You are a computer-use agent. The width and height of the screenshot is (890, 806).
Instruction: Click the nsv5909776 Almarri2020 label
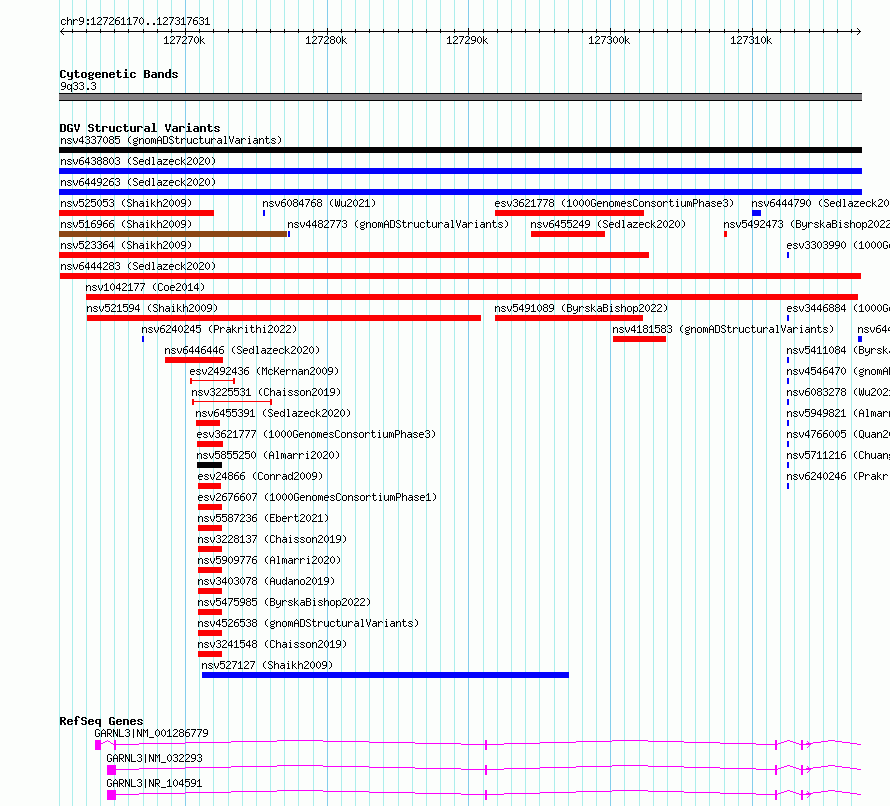(270, 560)
